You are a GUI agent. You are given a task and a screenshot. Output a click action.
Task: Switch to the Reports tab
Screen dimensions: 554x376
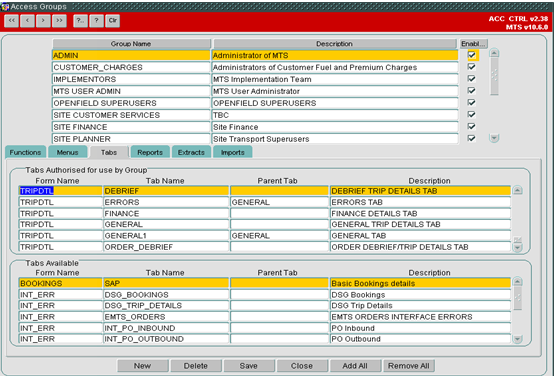(150, 152)
